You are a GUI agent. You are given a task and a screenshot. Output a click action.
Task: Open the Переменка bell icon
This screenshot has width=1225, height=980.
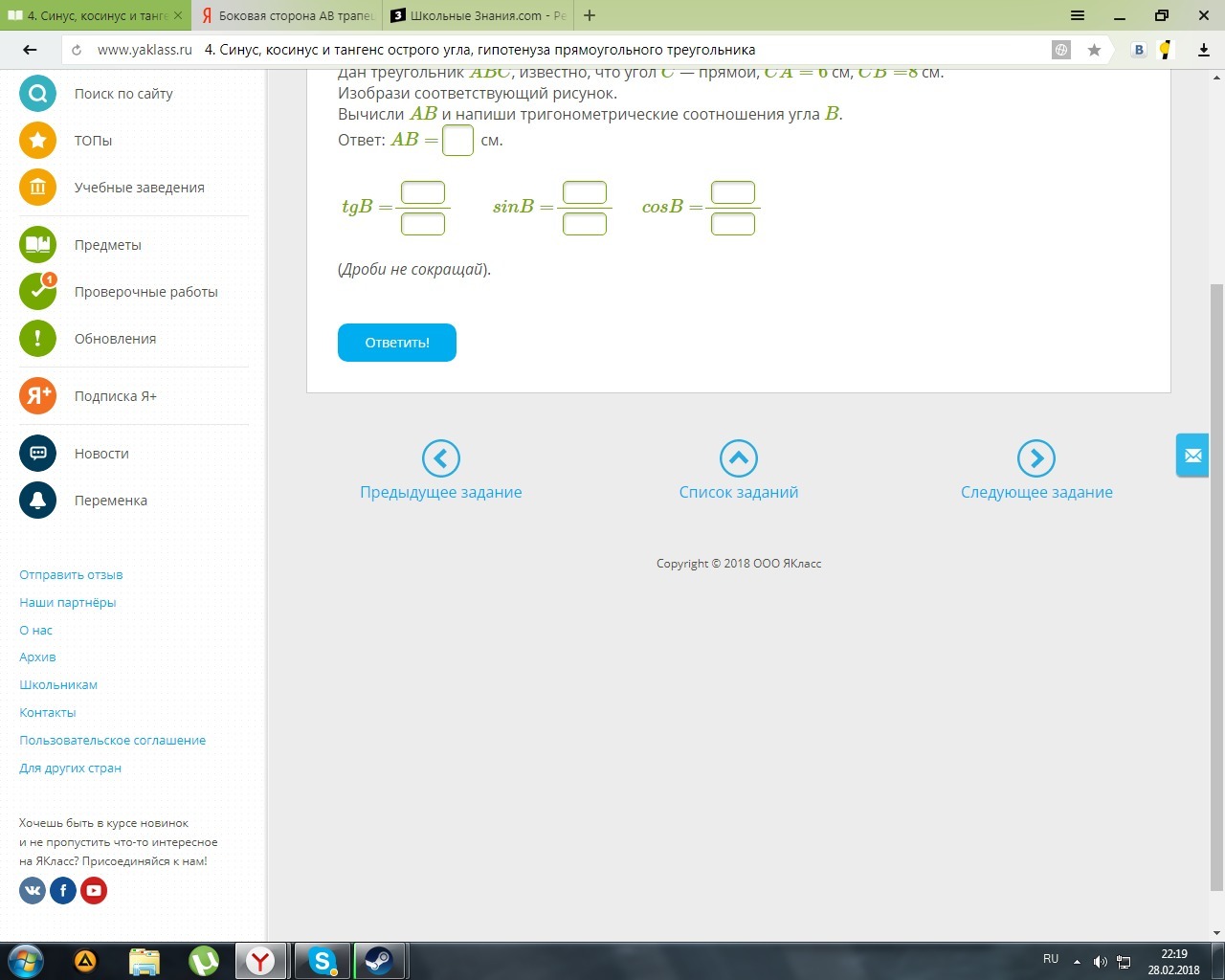37,501
